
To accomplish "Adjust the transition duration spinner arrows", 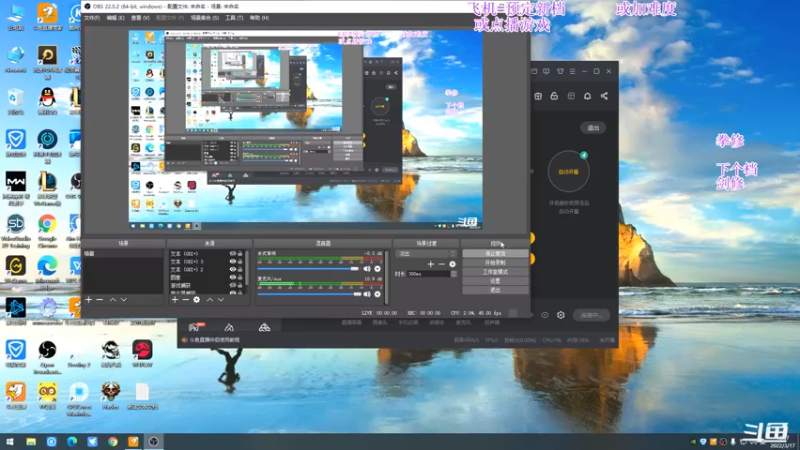I will [454, 274].
